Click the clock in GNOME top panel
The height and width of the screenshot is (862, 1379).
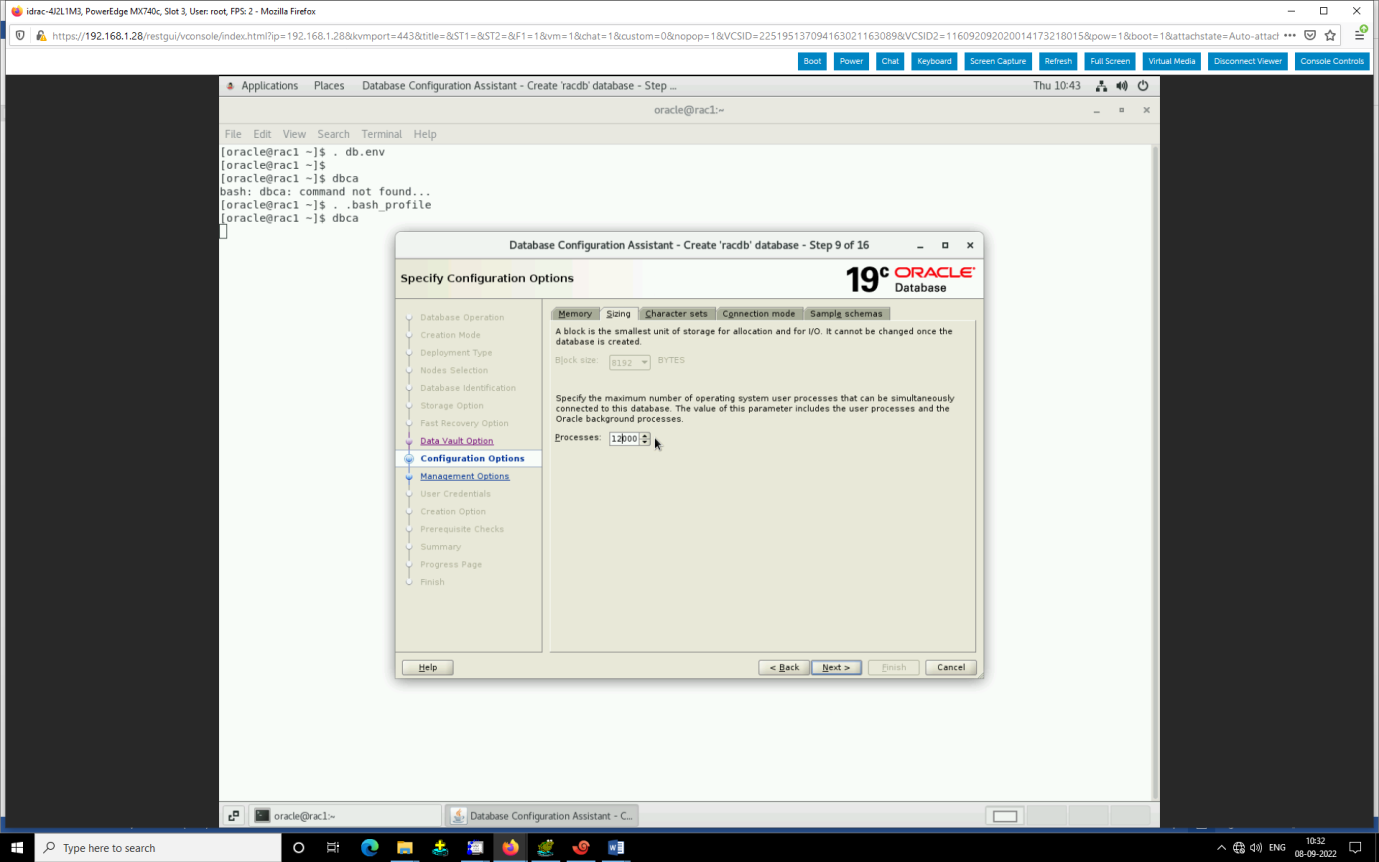pyautogui.click(x=1057, y=86)
